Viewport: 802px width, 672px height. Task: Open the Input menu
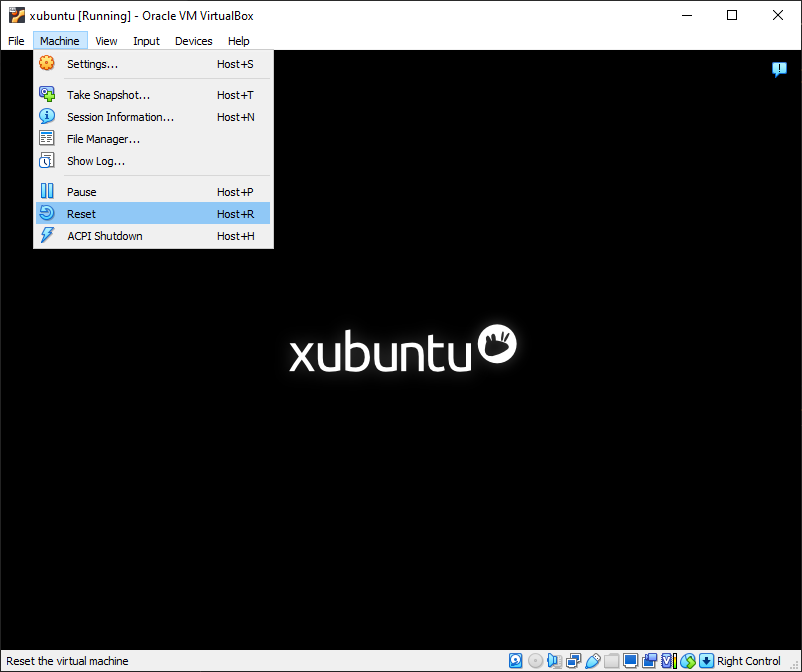tap(146, 41)
